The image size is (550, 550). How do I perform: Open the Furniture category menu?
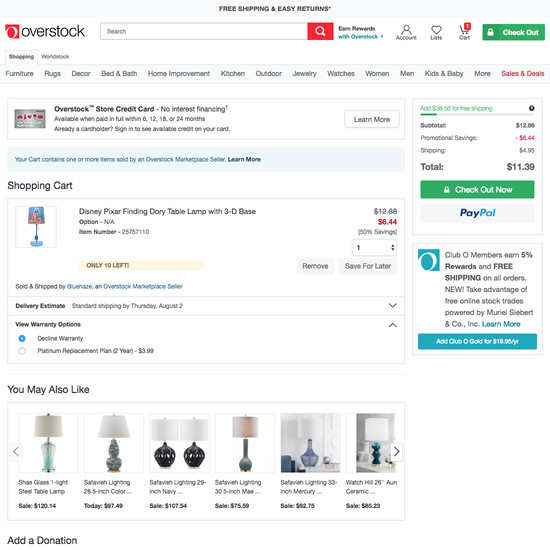tap(20, 74)
